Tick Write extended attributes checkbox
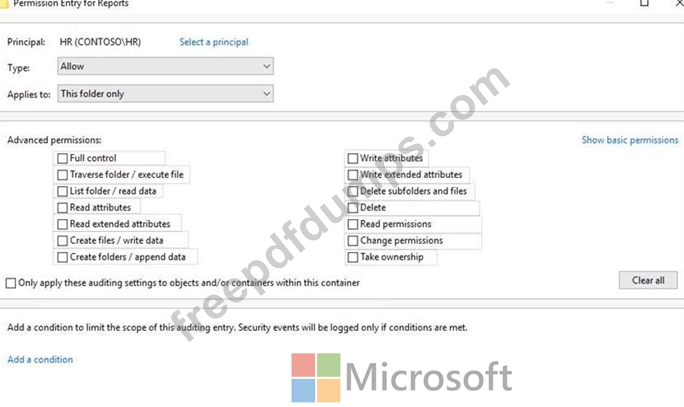Image resolution: width=684 pixels, height=407 pixels. (352, 175)
